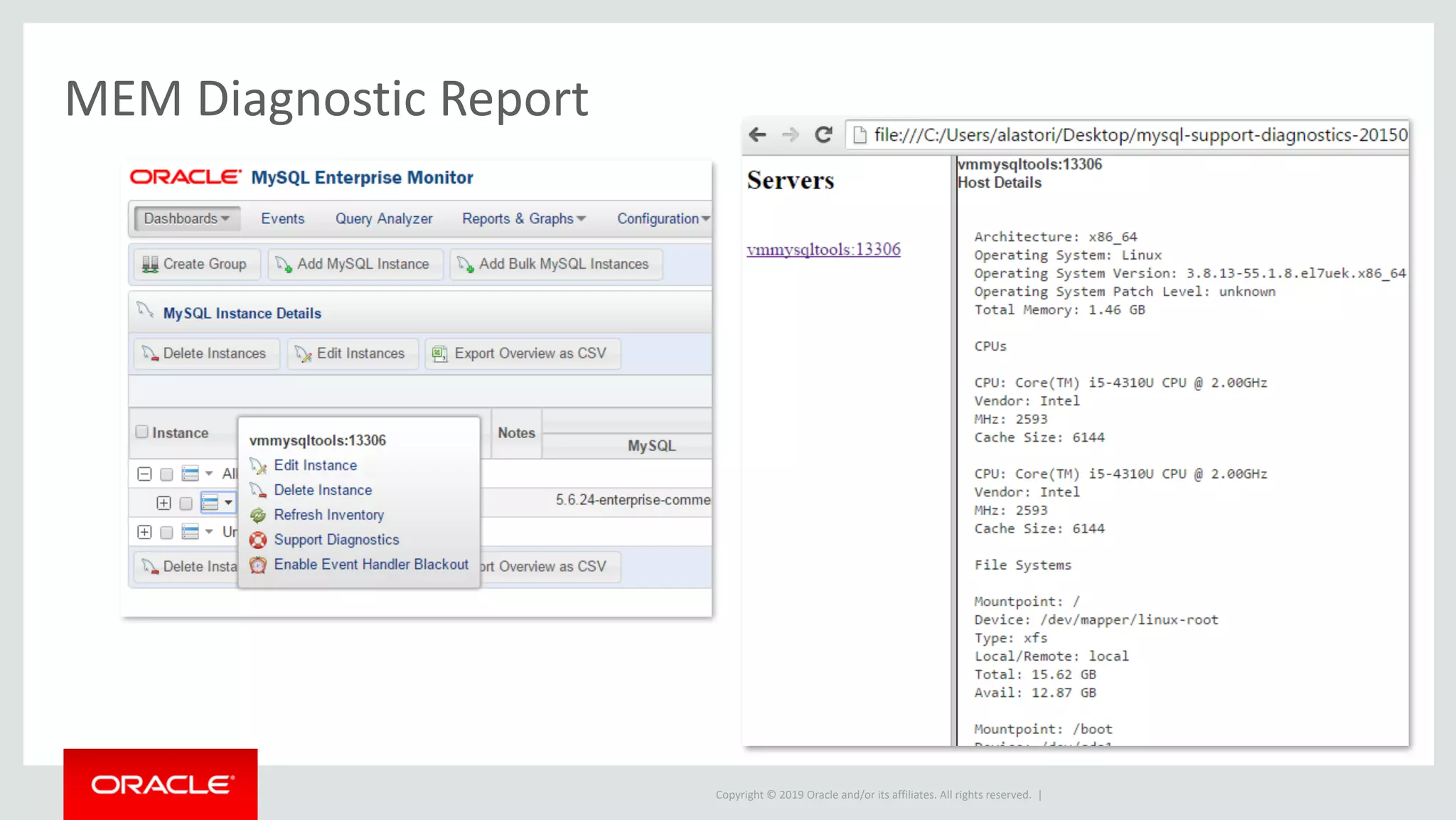Check the Un... group row checkbox
The height and width of the screenshot is (820, 1456).
coord(166,533)
